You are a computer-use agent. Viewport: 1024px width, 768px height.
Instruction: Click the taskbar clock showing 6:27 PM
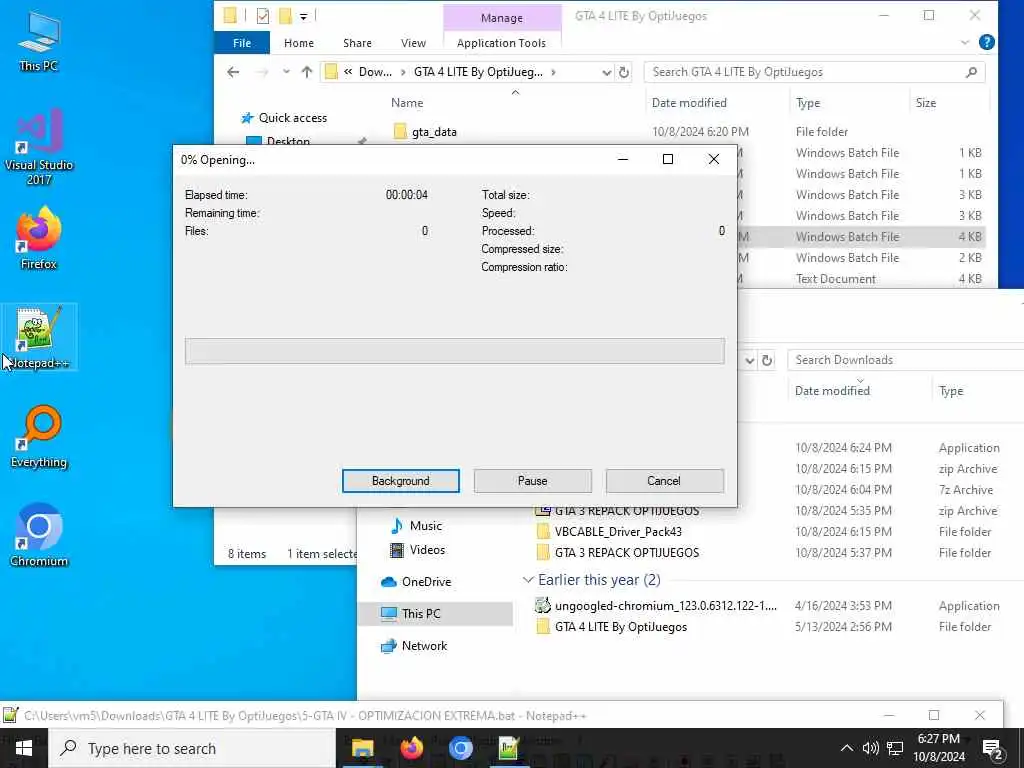938,748
